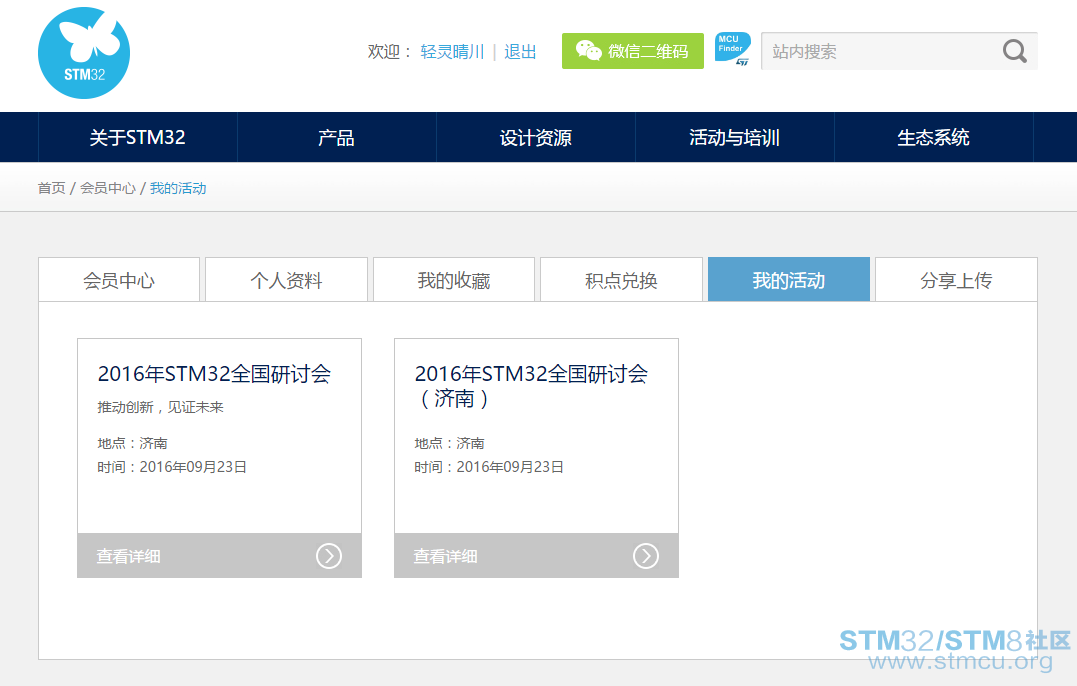Click the arrow circle on 济南 seminar card

tap(646, 556)
